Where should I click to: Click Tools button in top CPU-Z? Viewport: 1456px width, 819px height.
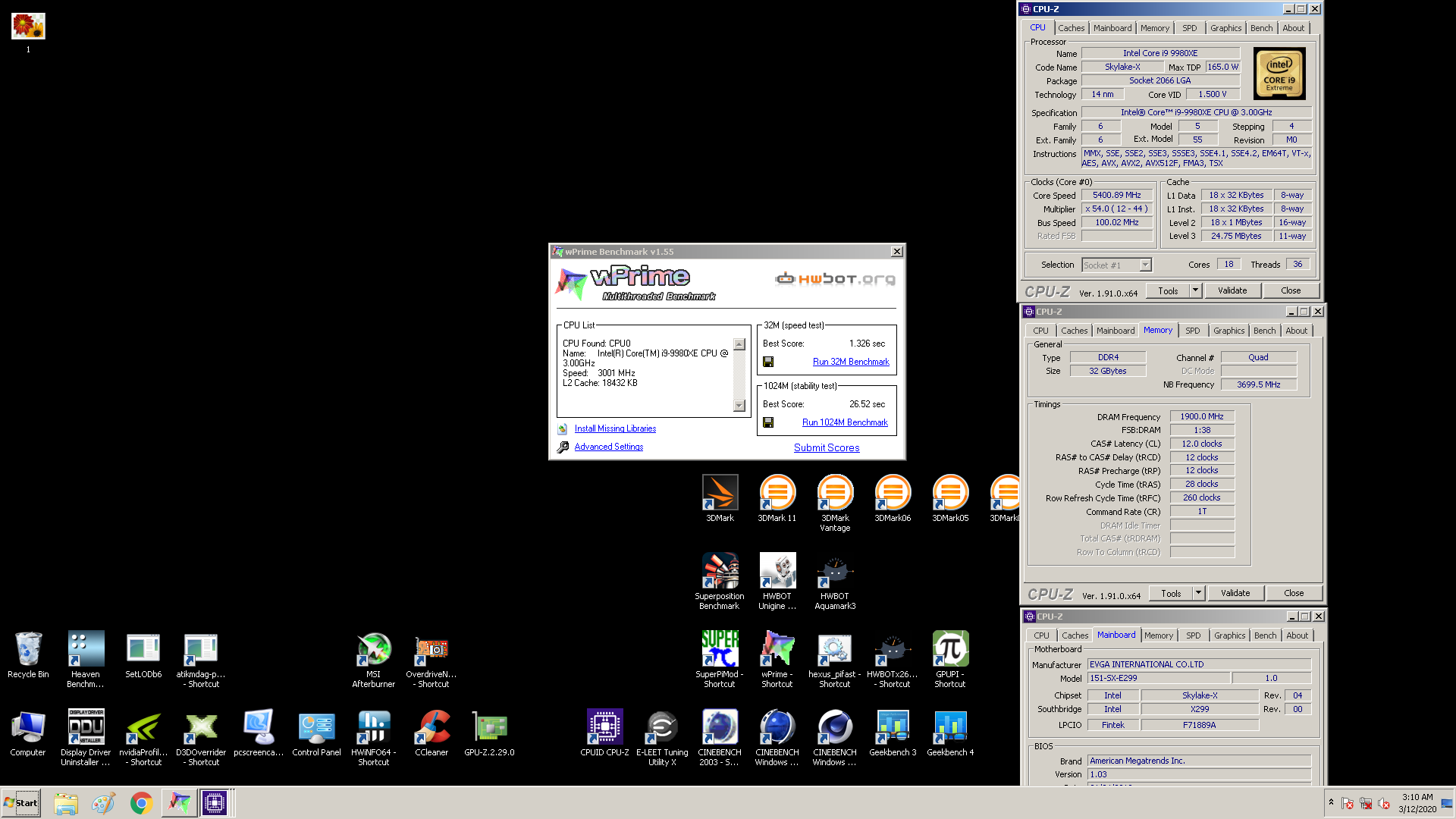pyautogui.click(x=1168, y=290)
